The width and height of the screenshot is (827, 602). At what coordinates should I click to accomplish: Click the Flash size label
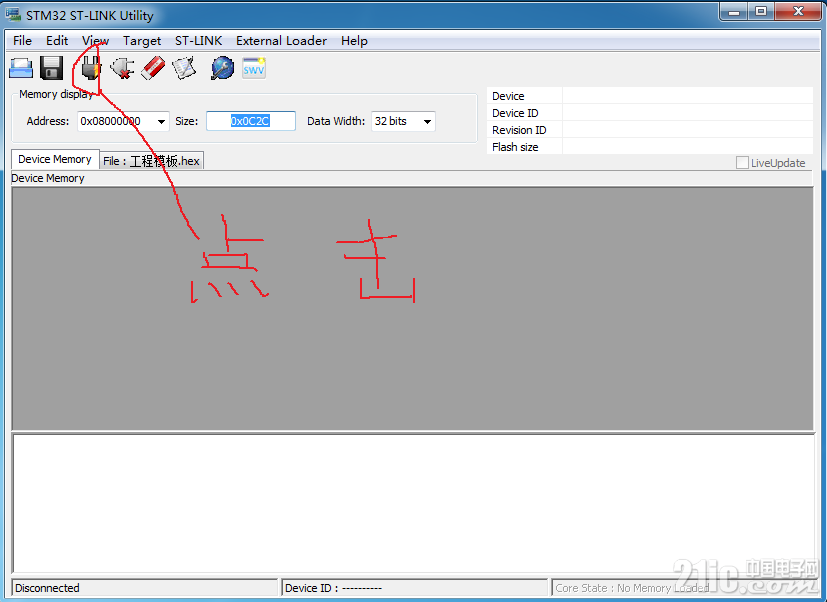[x=515, y=147]
